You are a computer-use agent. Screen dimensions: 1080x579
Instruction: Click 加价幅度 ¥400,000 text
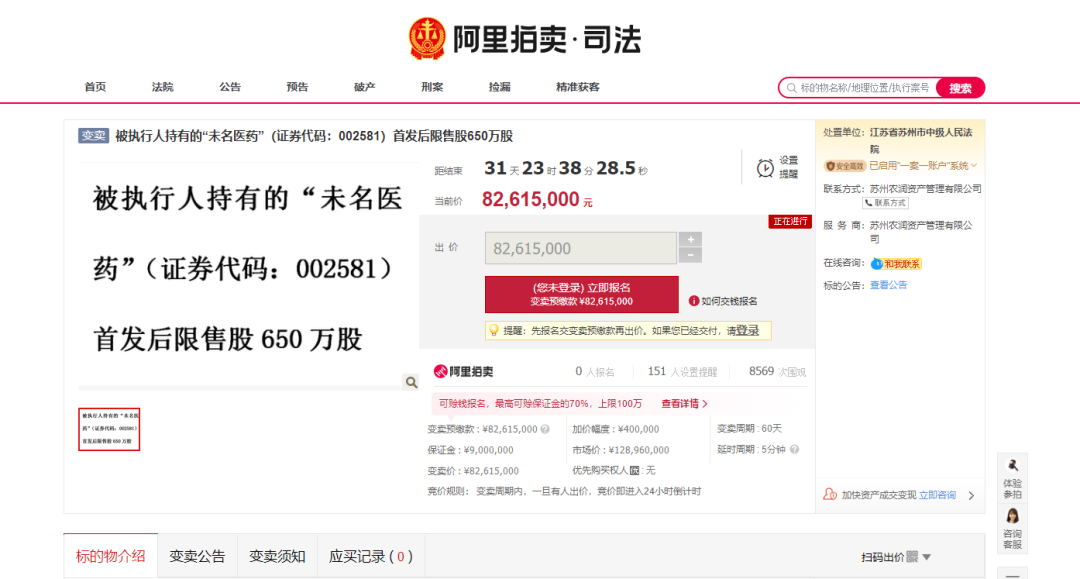click(x=615, y=429)
